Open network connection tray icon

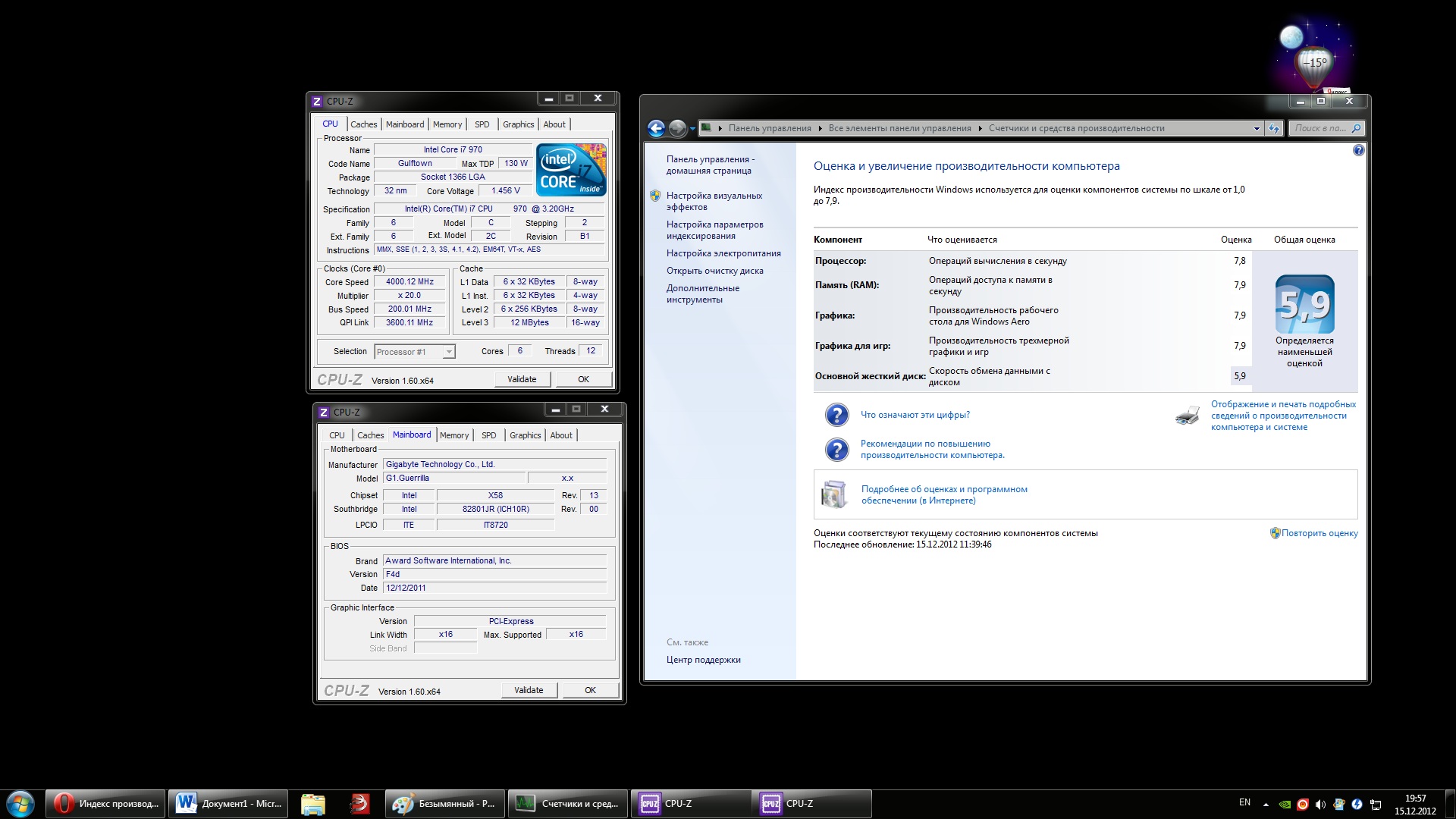click(x=1376, y=805)
